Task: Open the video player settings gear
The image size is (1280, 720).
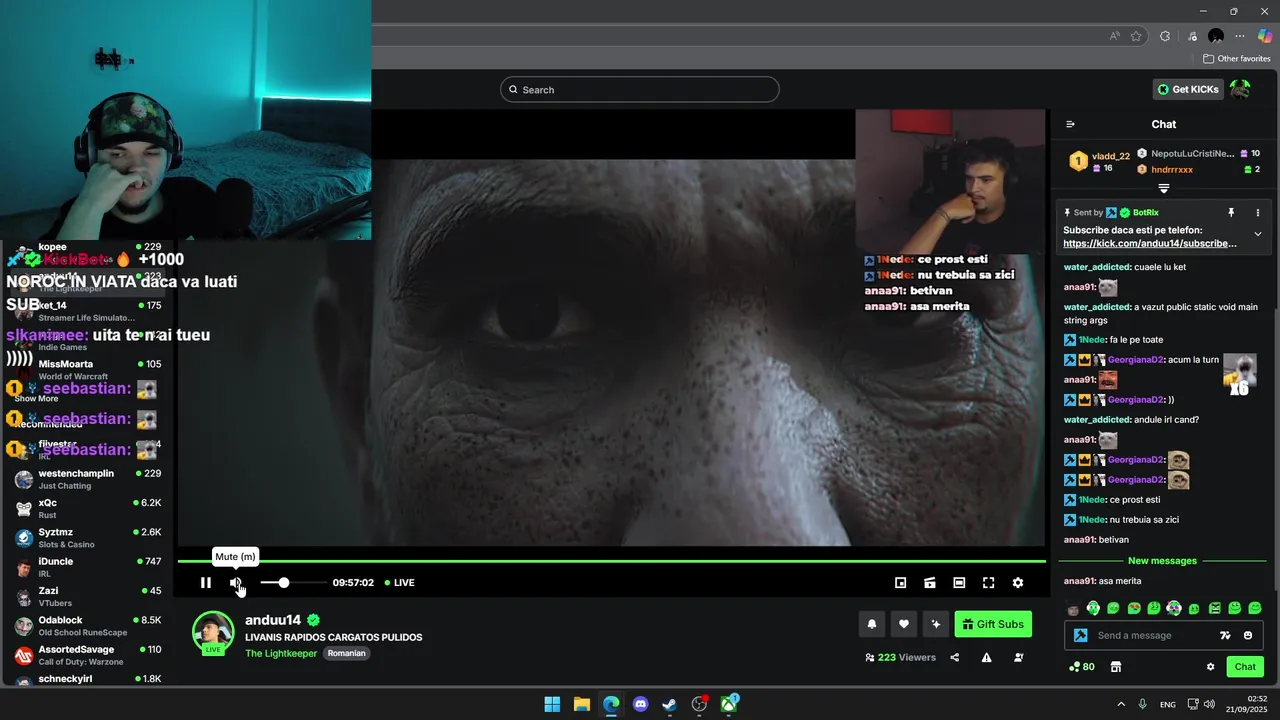Action: tap(1018, 583)
